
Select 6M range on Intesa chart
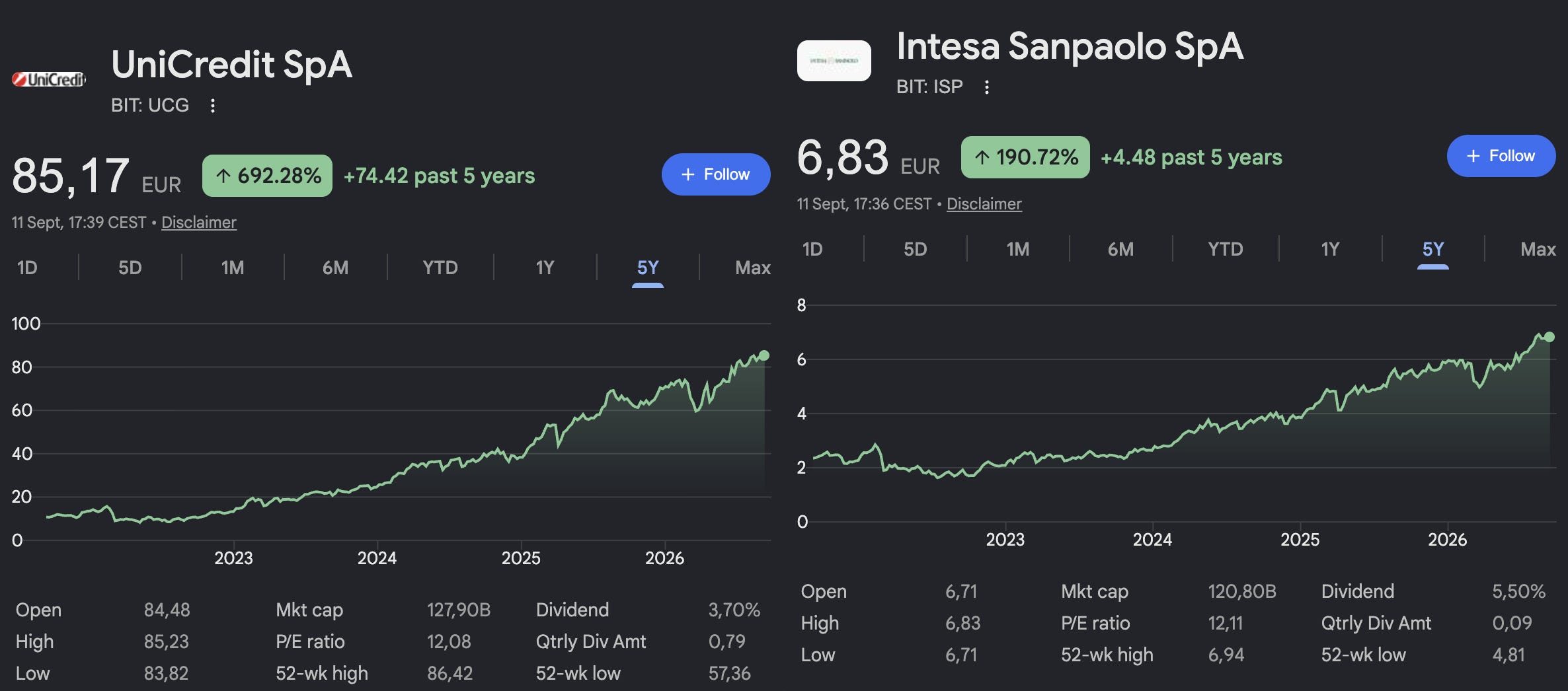point(1120,249)
